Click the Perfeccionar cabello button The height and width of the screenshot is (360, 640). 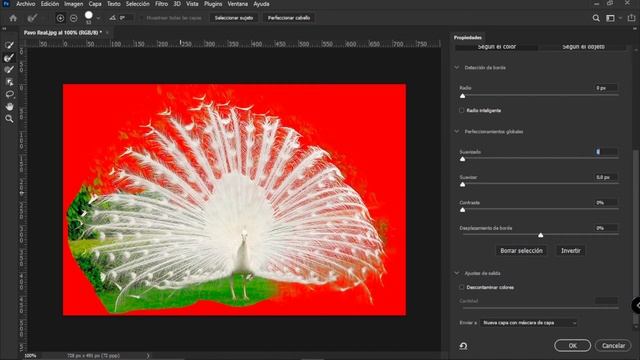click(289, 18)
